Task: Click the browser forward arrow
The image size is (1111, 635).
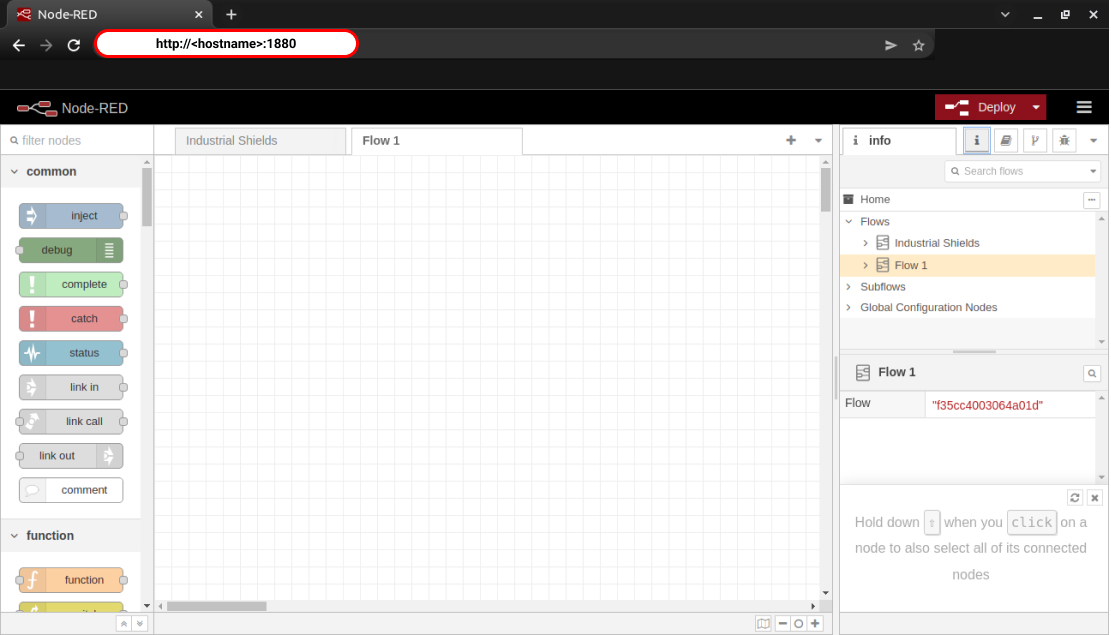Action: click(46, 45)
